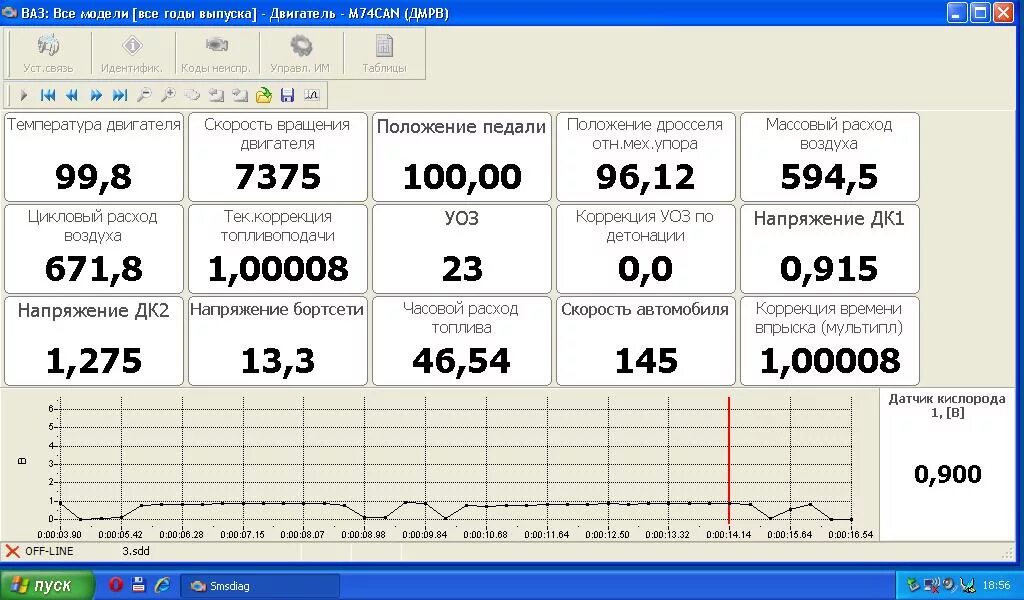1024x600 pixels.
Task: Jump to the first log record
Action: [48, 95]
